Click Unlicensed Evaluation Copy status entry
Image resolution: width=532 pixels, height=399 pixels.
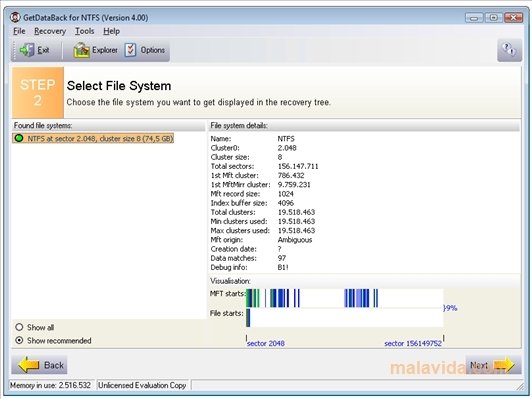tap(142, 385)
